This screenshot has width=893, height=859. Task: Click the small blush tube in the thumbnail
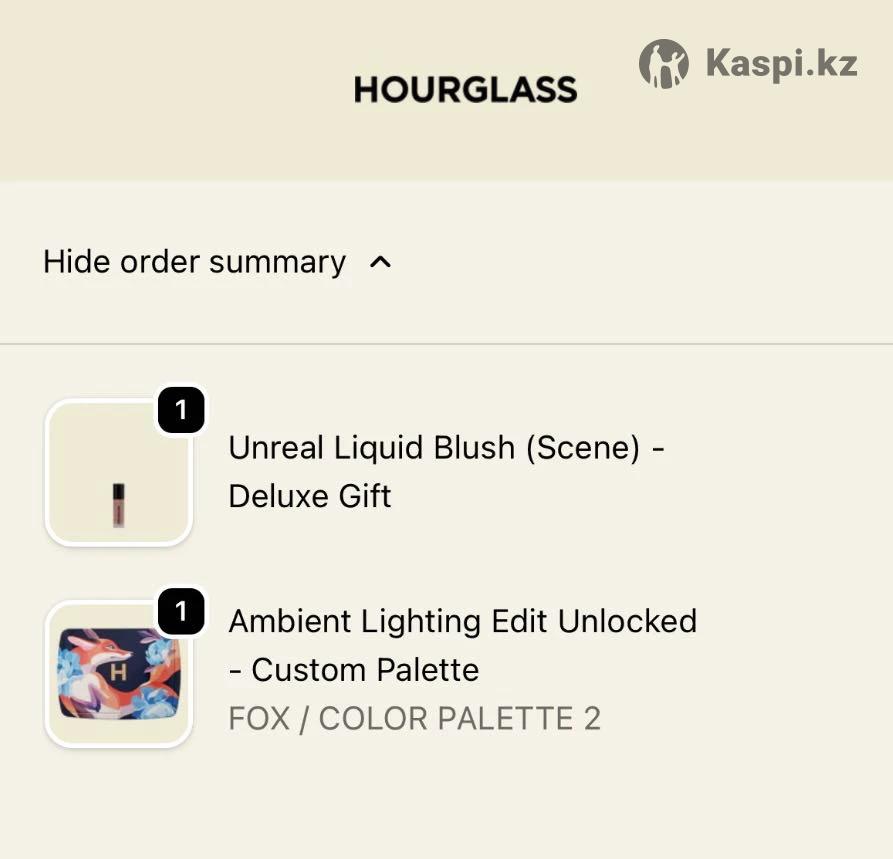(x=119, y=504)
